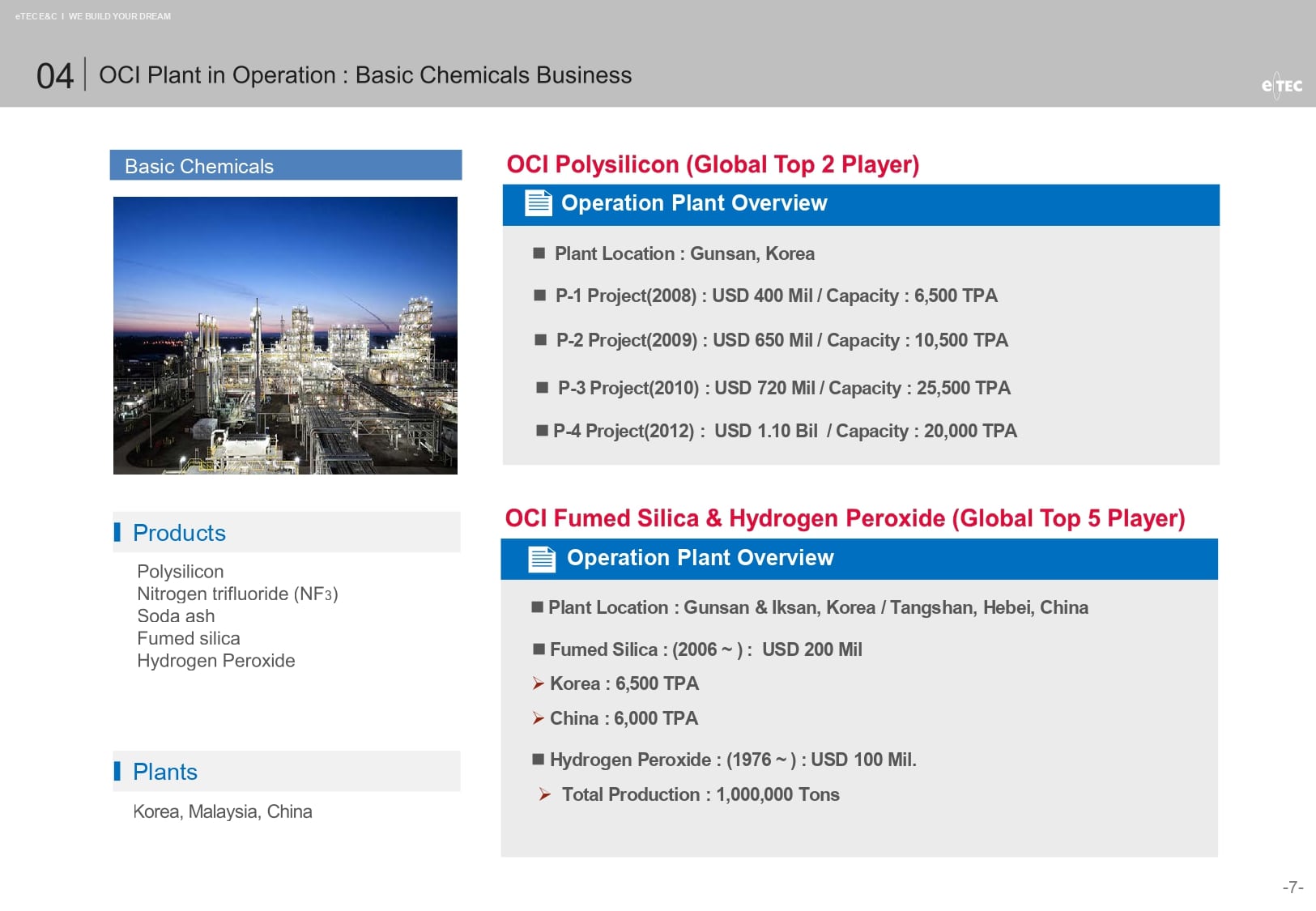Click the Plants section heading
The image size is (1316, 911).
tap(165, 772)
